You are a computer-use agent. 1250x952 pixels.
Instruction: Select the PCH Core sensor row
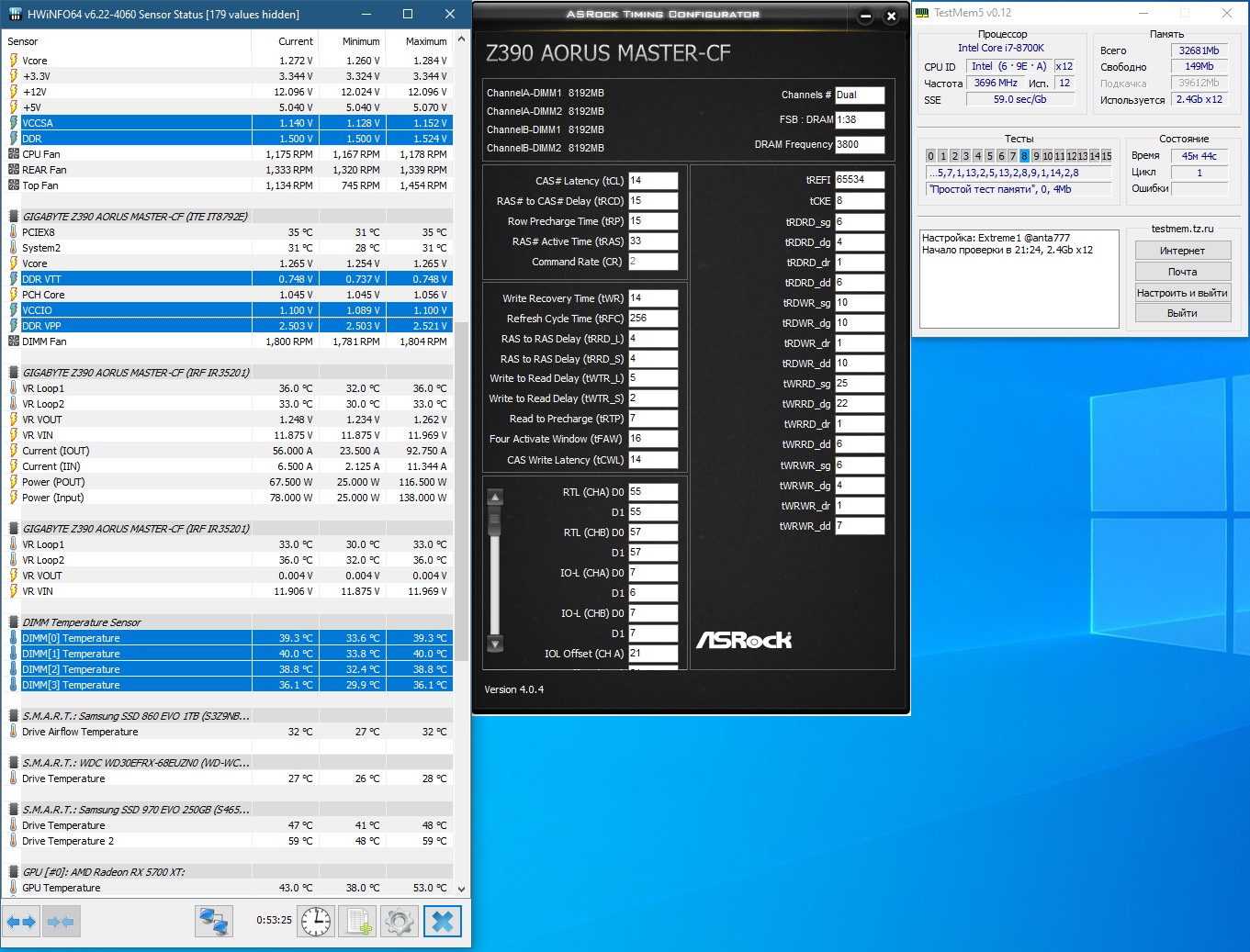click(x=229, y=295)
